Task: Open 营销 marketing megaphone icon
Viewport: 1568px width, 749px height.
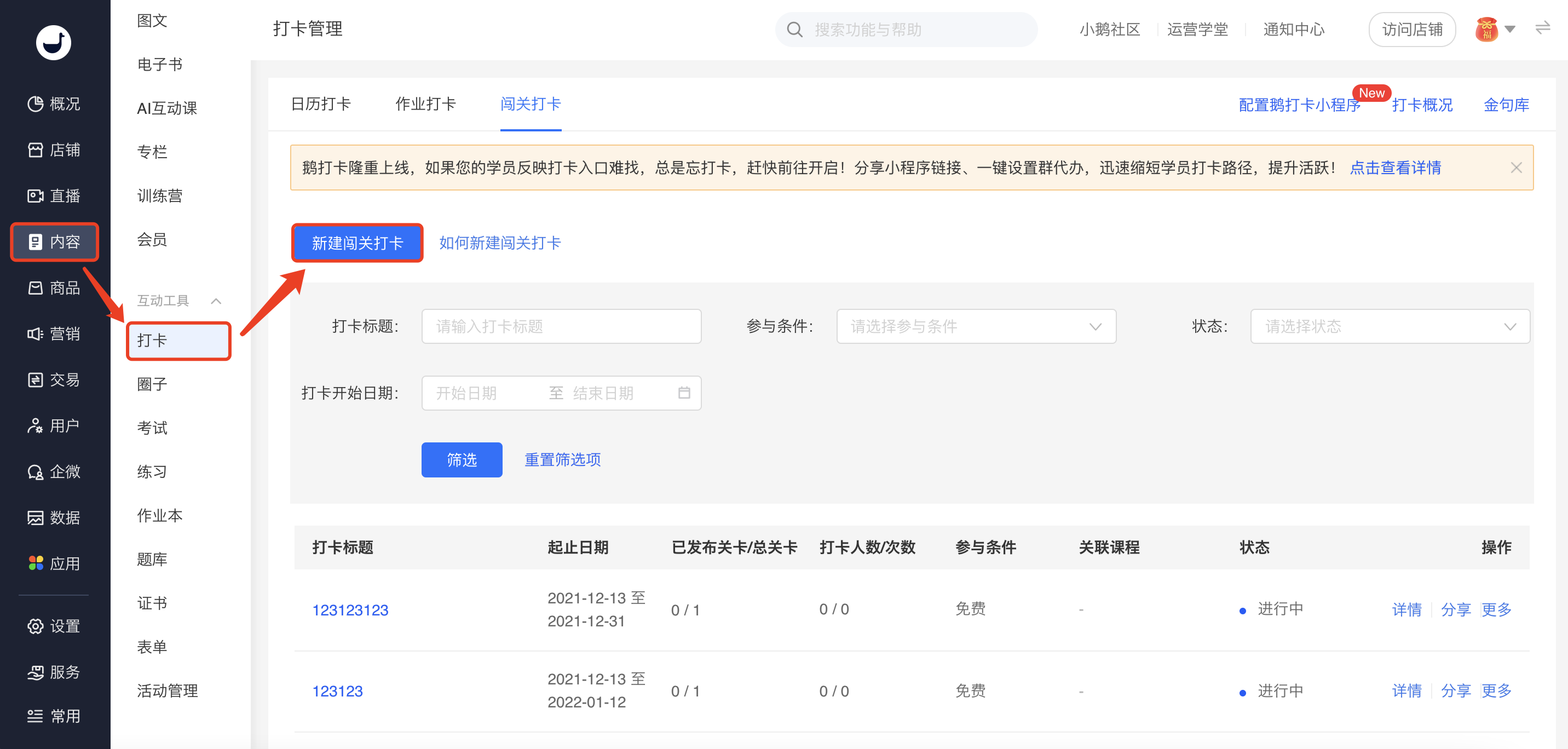Action: pos(35,333)
